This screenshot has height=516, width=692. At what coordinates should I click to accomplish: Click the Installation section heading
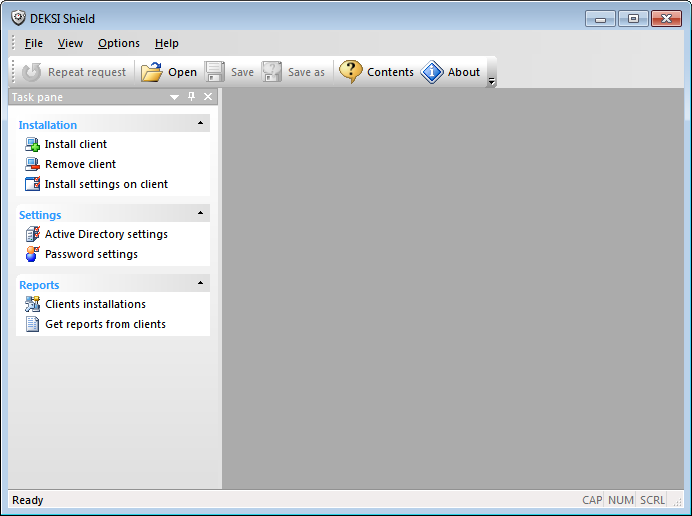(x=48, y=125)
